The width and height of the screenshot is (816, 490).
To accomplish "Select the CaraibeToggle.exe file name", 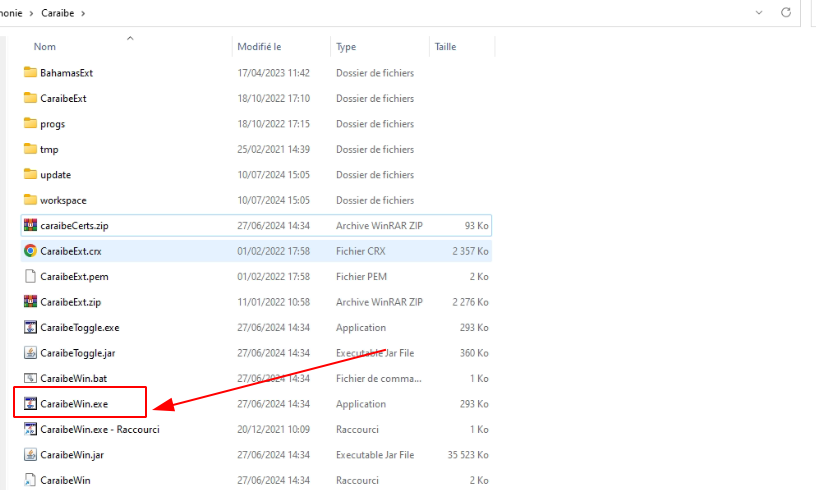I will coord(80,328).
